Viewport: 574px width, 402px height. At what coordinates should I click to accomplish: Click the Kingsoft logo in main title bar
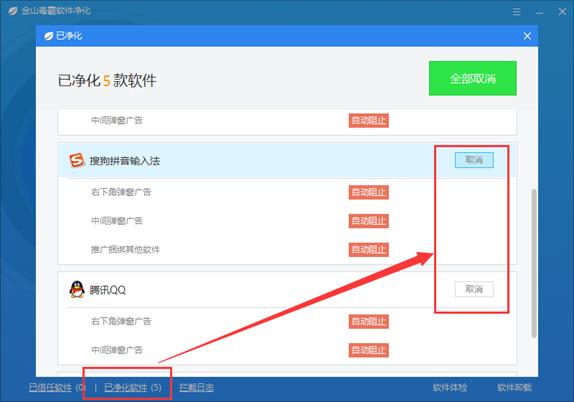13,11
